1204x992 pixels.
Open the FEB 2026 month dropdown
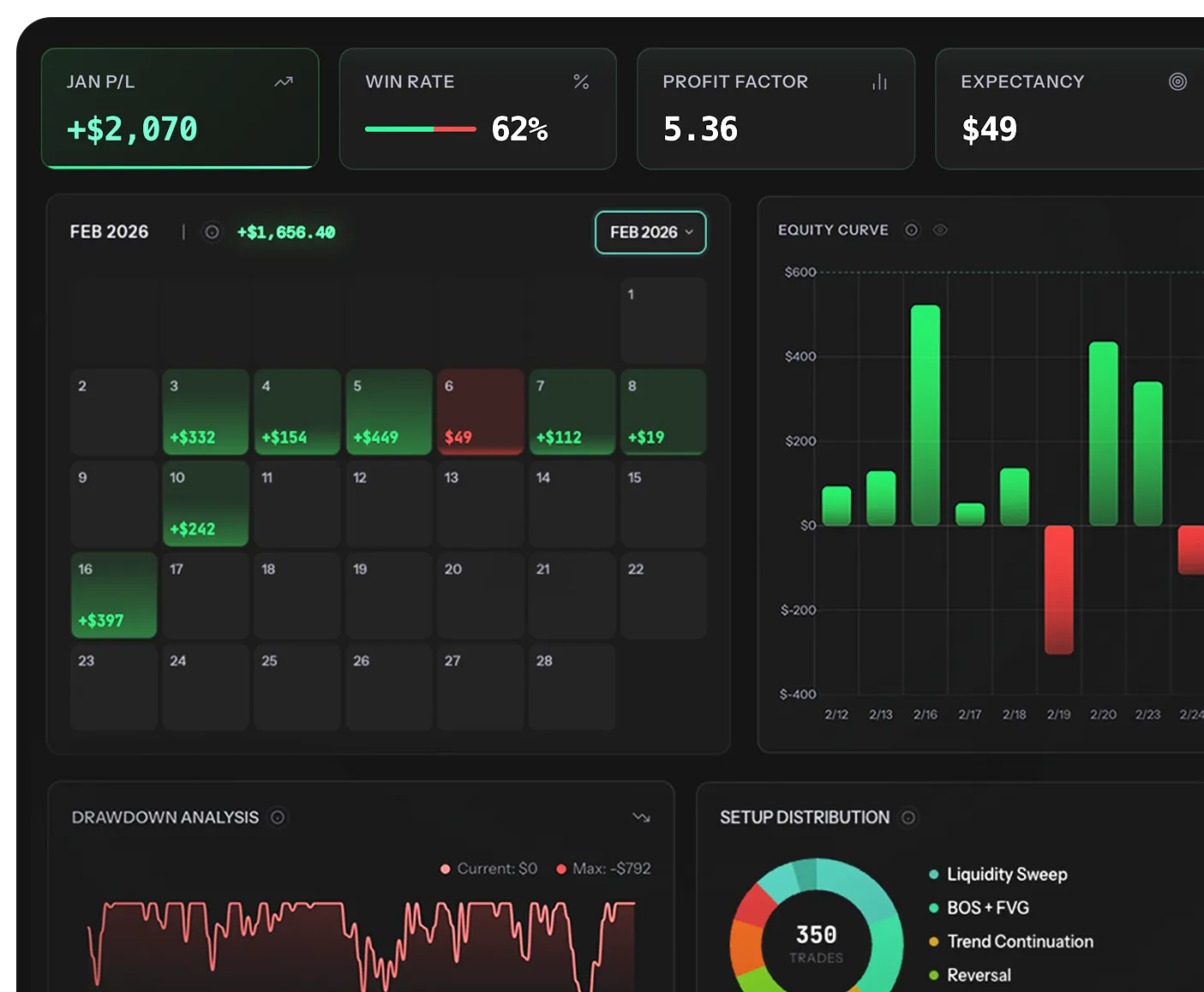pyautogui.click(x=650, y=232)
